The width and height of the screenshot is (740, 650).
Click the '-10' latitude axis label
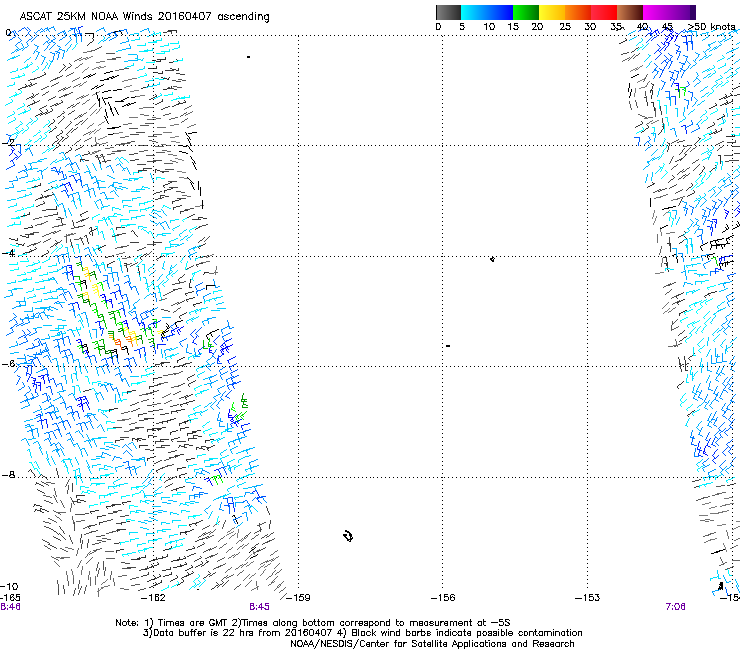(x=9, y=586)
